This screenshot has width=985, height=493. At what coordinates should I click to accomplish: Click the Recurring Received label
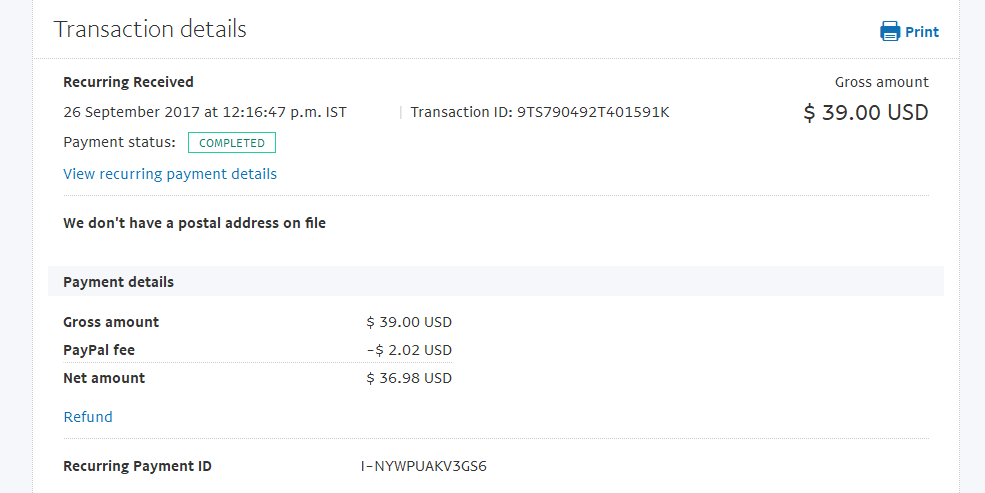tap(128, 82)
